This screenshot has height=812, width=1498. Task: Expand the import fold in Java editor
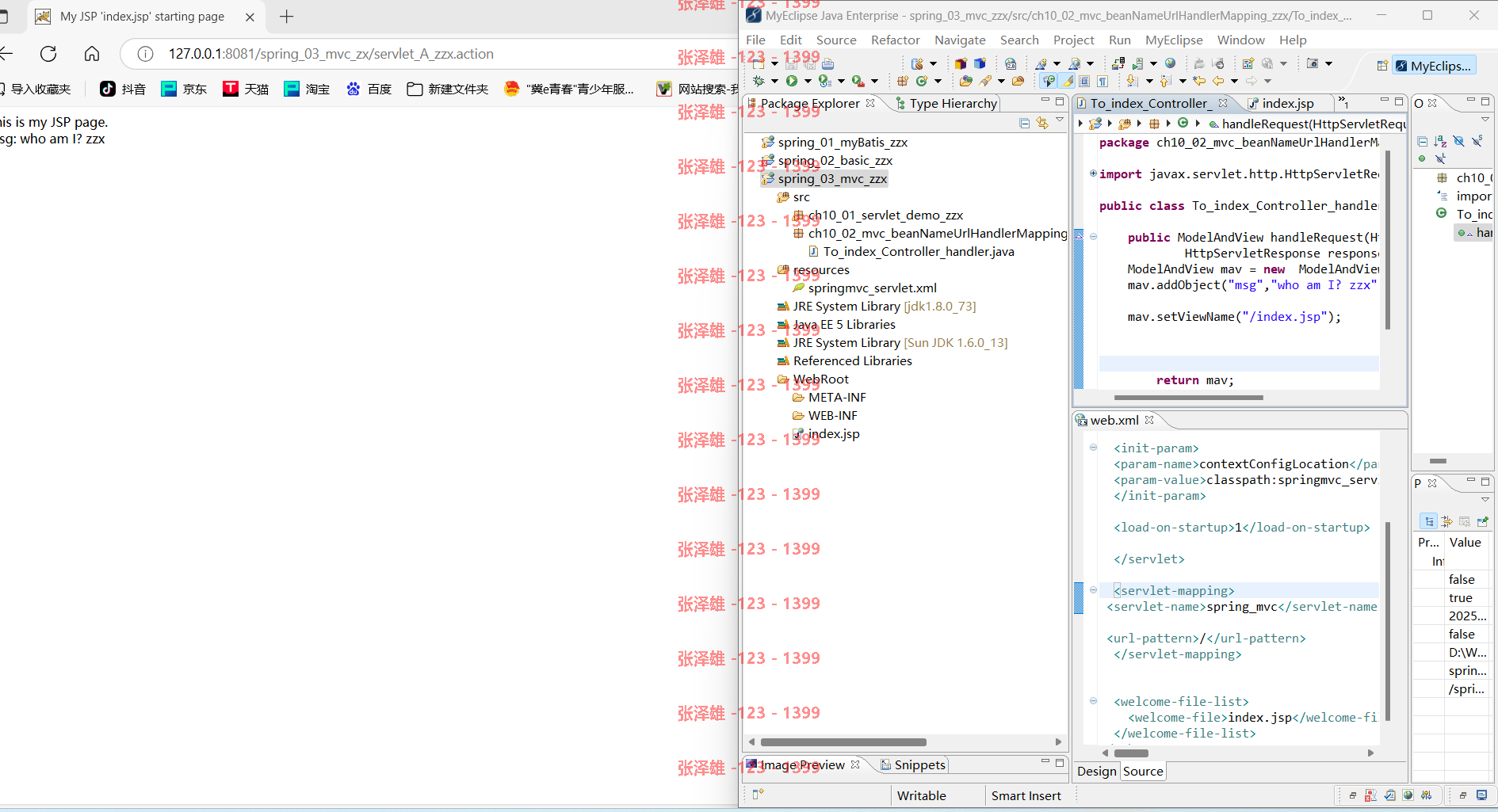(x=1093, y=173)
